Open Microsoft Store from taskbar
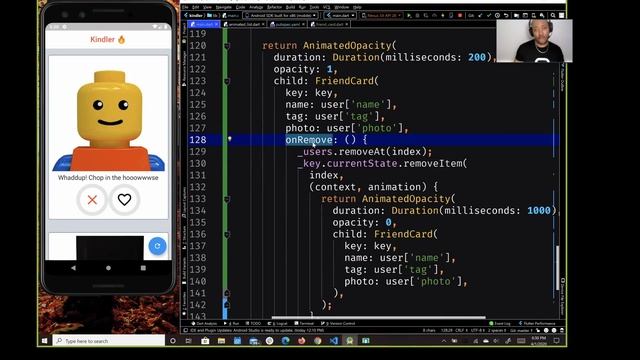Screen dimensions: 640x360 (x=205, y=340)
